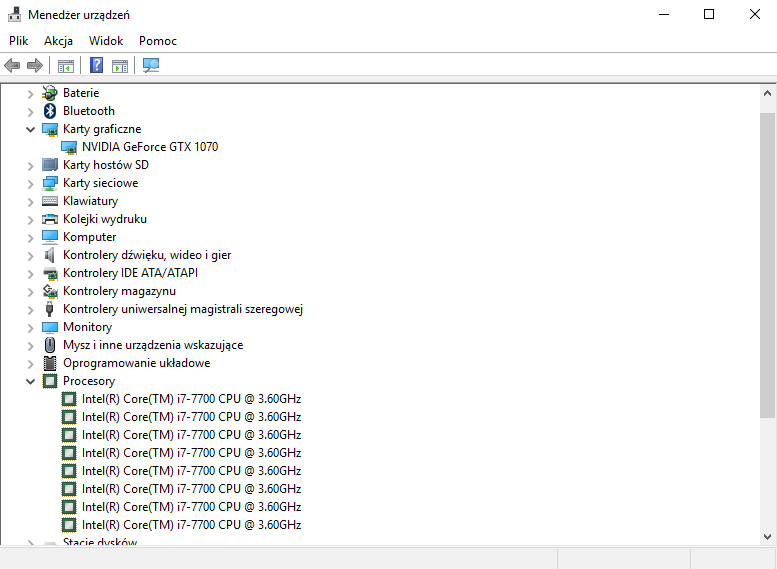
Task: Select the first Intel Core i7-7700 CPU entry
Action: tap(191, 398)
